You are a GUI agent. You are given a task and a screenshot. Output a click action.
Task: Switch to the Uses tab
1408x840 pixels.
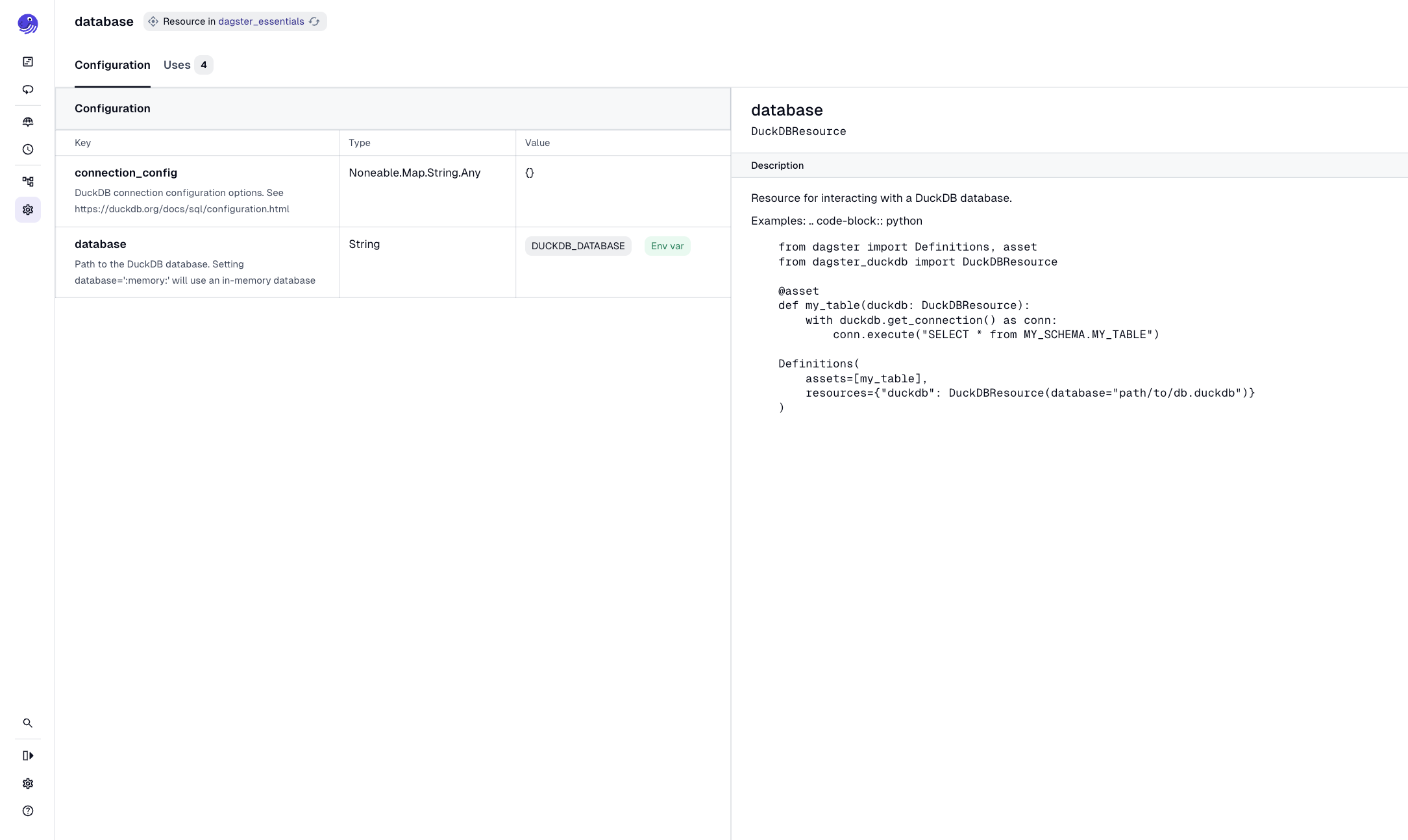coord(177,65)
